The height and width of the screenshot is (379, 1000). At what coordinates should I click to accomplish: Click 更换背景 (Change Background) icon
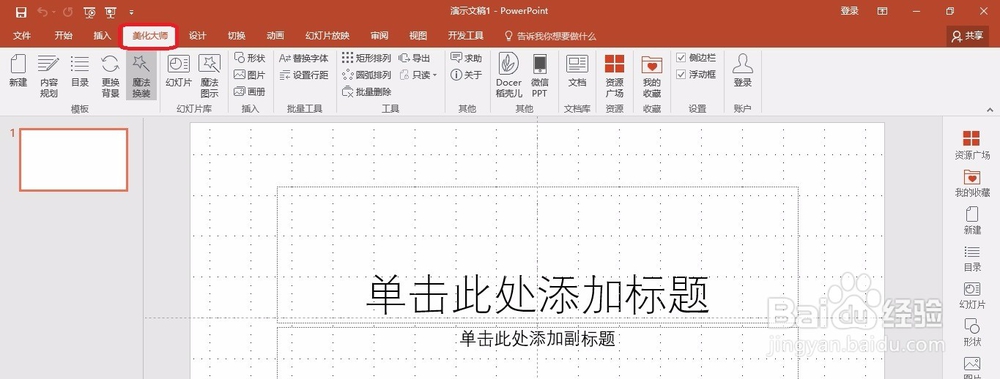(110, 76)
